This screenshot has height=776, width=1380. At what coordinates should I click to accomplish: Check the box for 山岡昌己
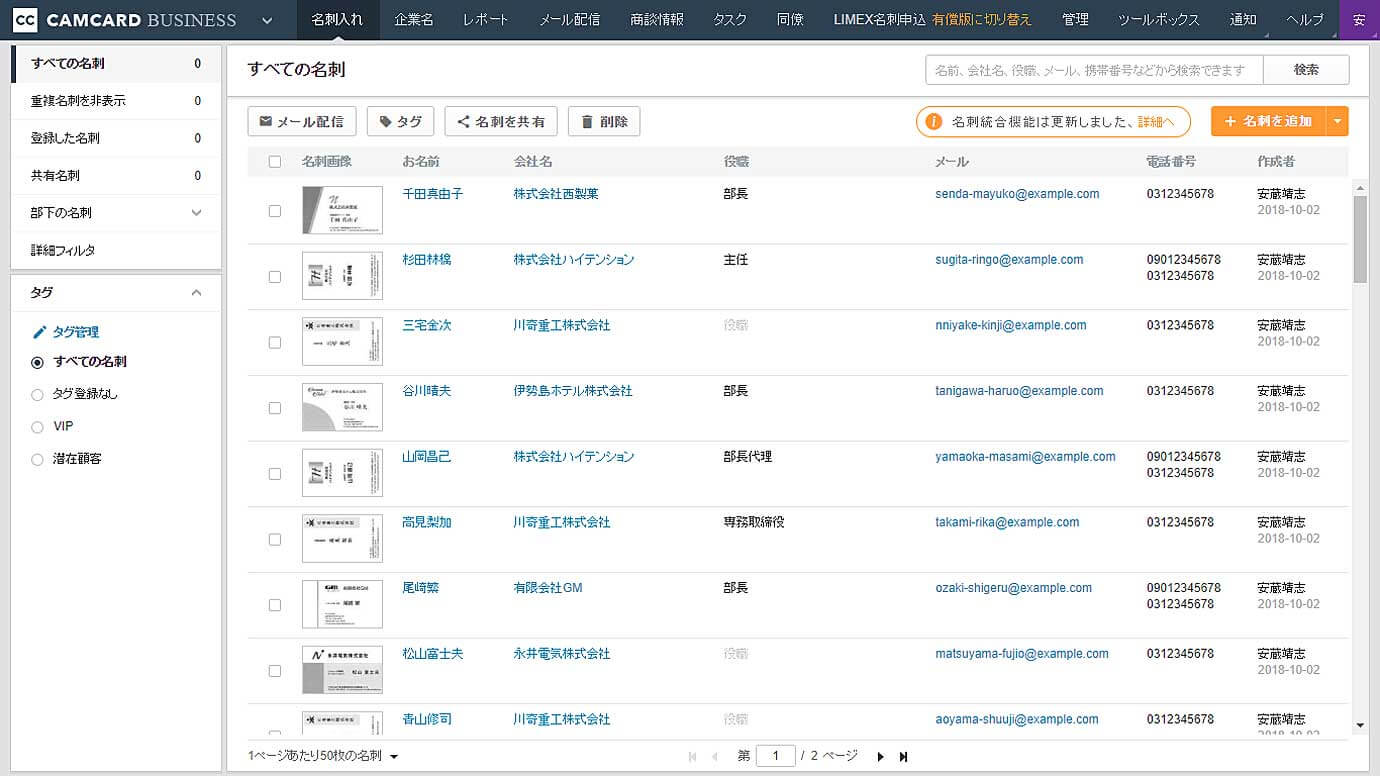pyautogui.click(x=275, y=474)
